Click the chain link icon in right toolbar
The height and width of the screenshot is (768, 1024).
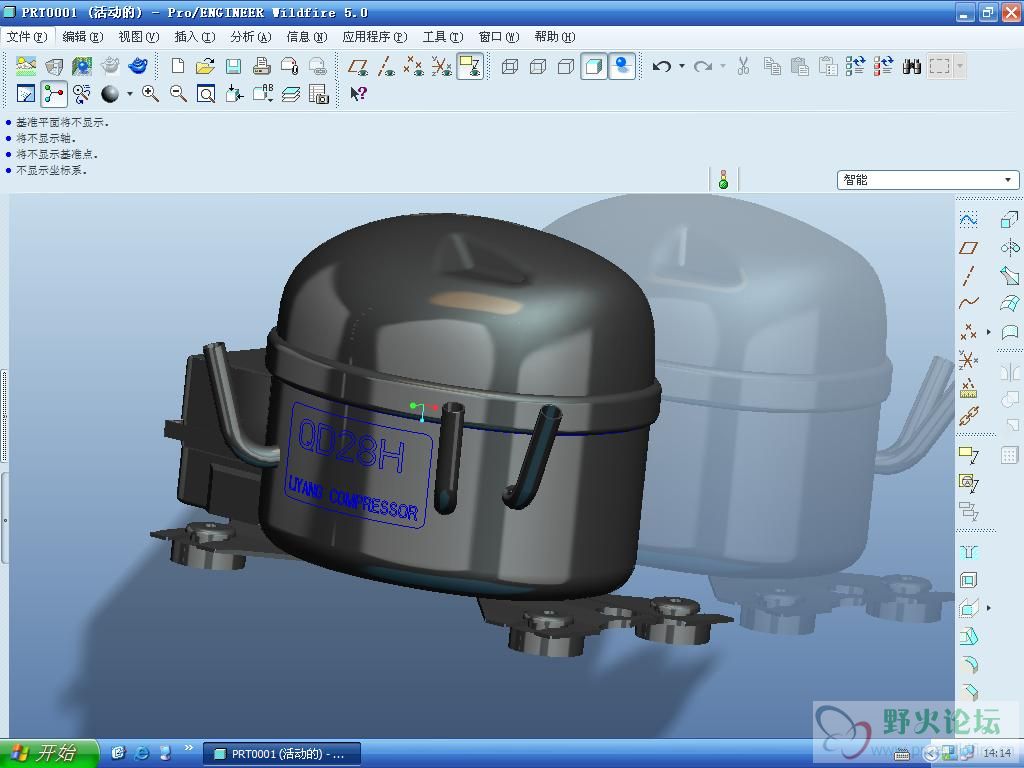click(x=968, y=415)
